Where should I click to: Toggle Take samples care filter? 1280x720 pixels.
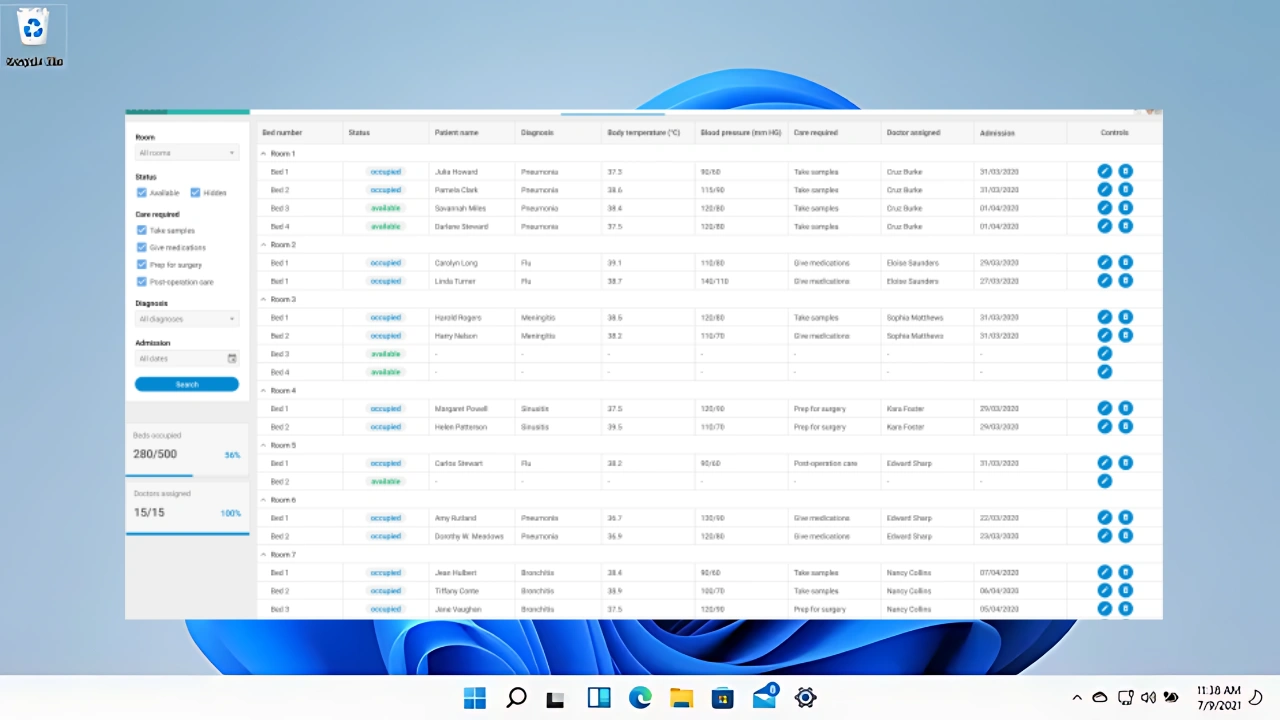142,230
